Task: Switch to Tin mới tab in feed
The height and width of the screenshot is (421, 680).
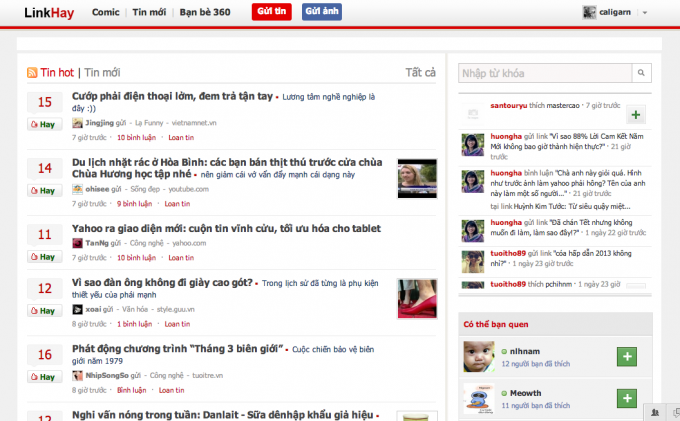Action: pos(102,72)
